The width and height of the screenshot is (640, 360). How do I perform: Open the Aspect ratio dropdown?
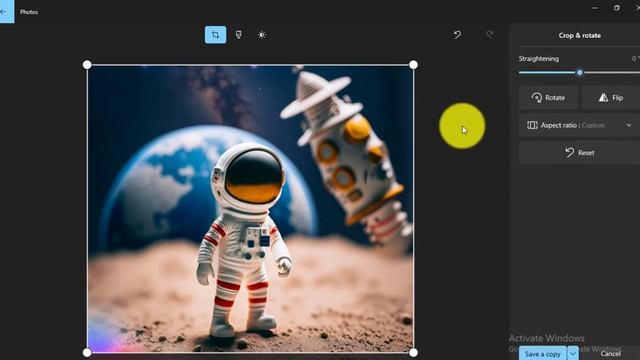coord(580,125)
